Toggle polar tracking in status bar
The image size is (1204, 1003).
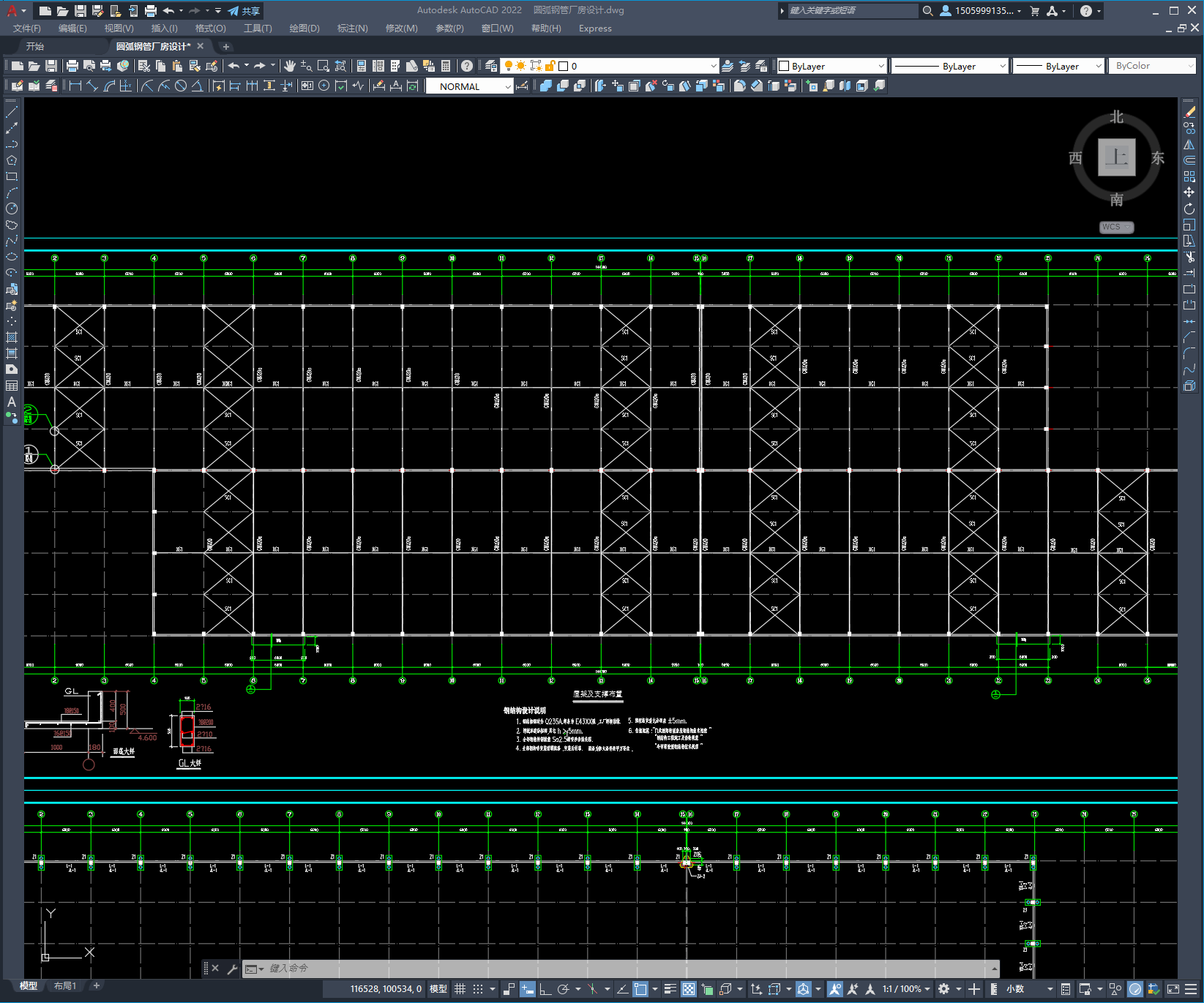(x=563, y=989)
